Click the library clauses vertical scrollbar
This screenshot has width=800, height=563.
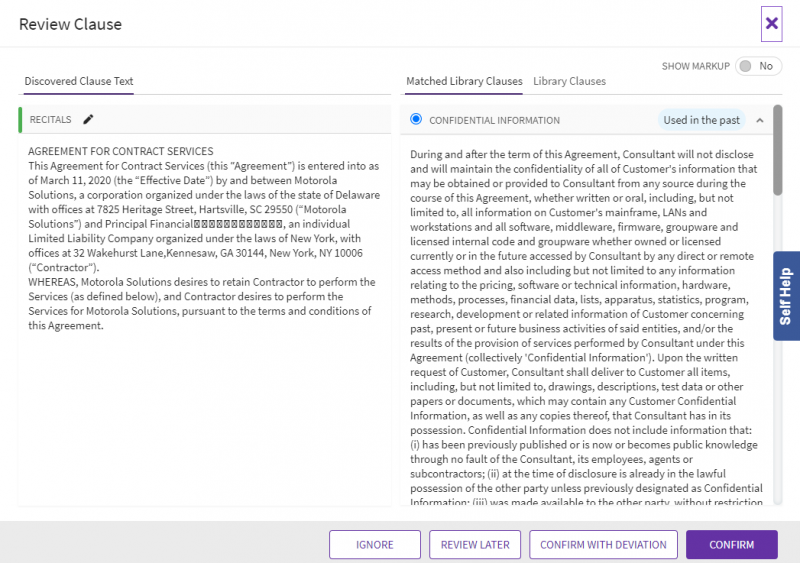pos(778,150)
